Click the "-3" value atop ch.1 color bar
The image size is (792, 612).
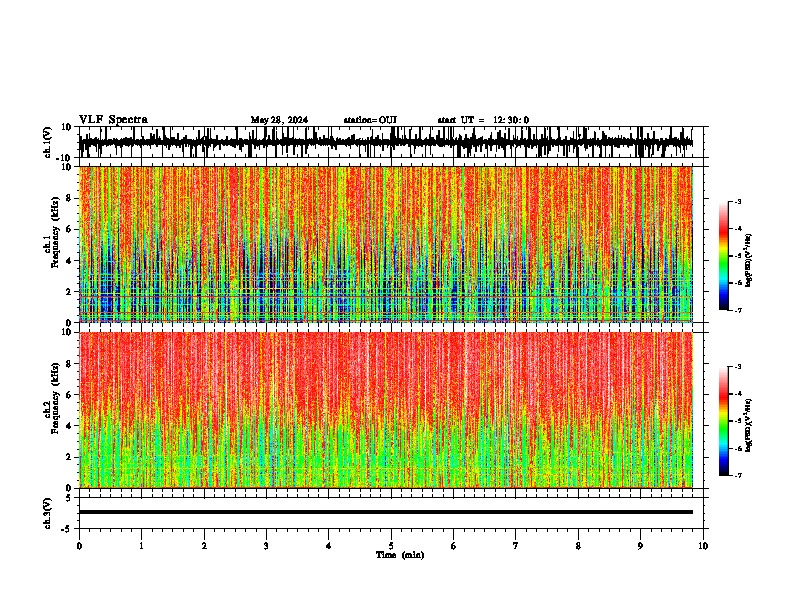[x=738, y=201]
